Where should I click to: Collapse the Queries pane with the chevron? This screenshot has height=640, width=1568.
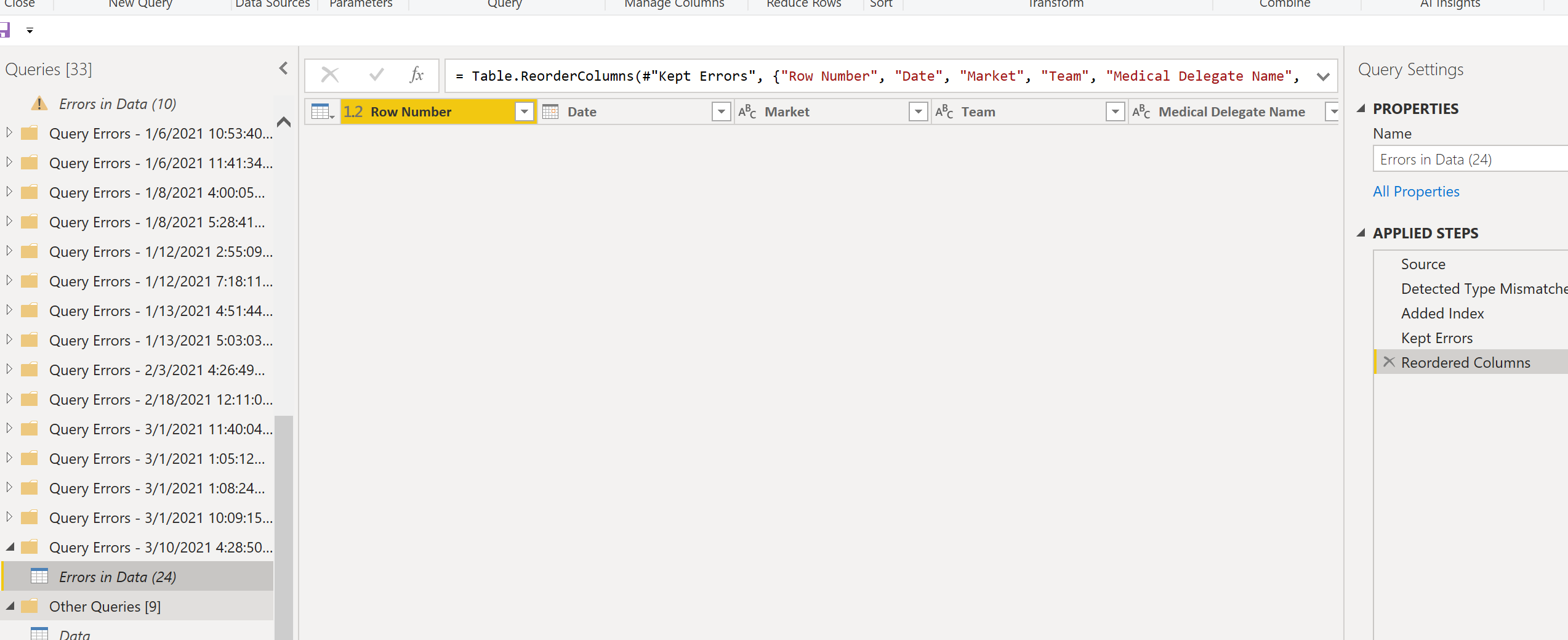pyautogui.click(x=283, y=68)
